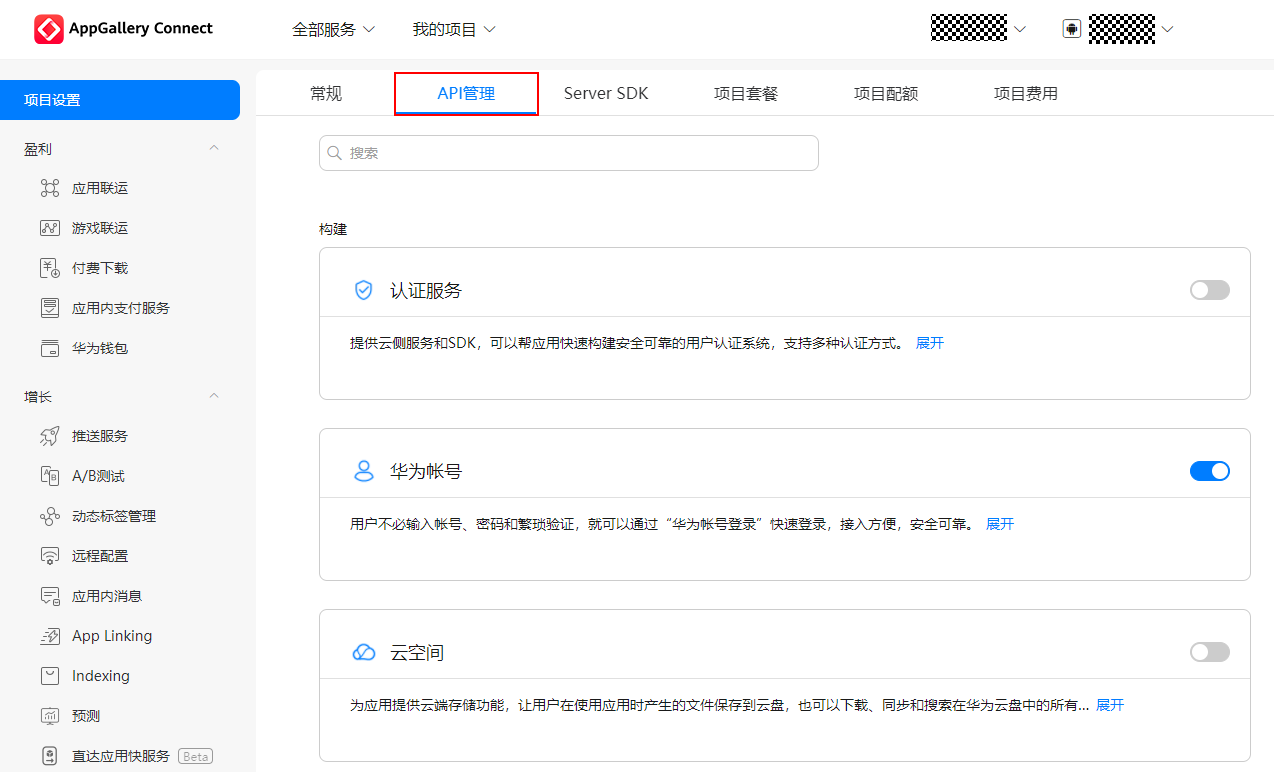This screenshot has height=772, width=1274.
Task: Click 展开 link under 认证服务 description
Action: click(x=929, y=343)
